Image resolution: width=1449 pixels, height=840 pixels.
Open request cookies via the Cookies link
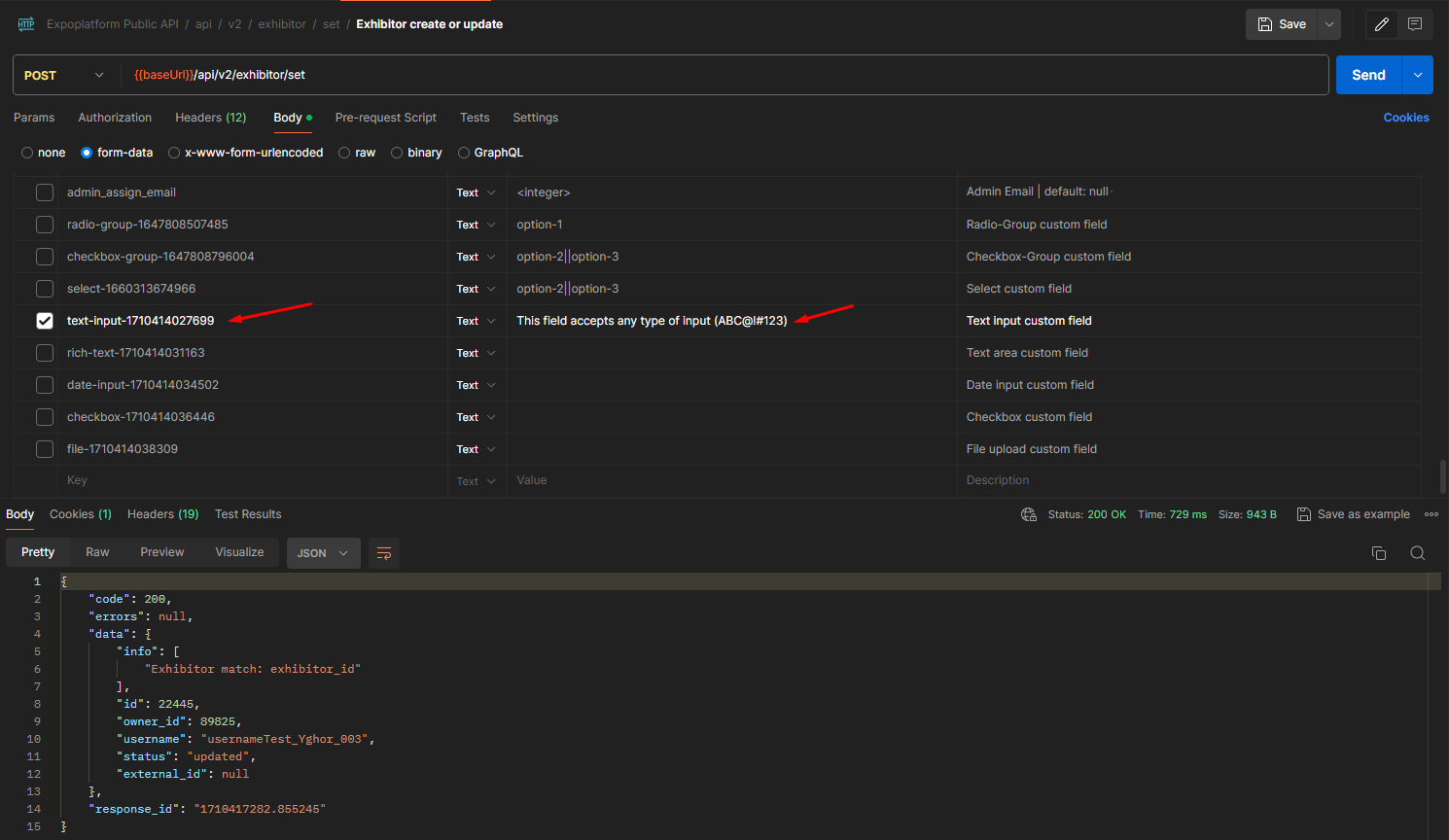coord(1406,117)
